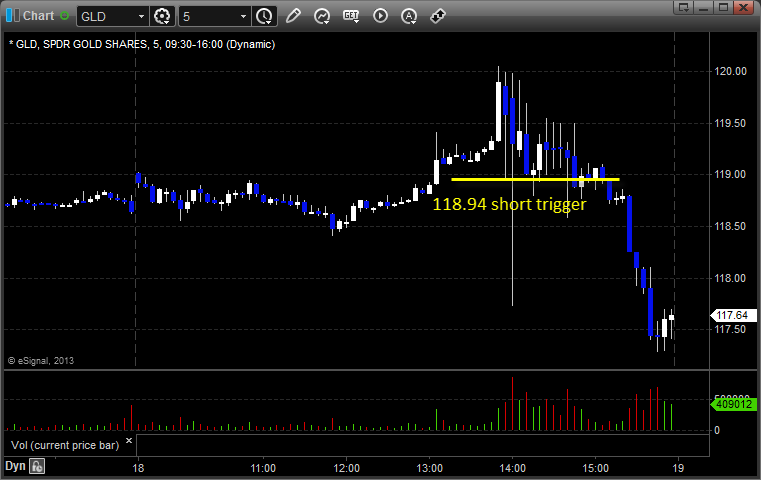Click the 0 volume axis label
761x480 pixels.
pos(717,430)
